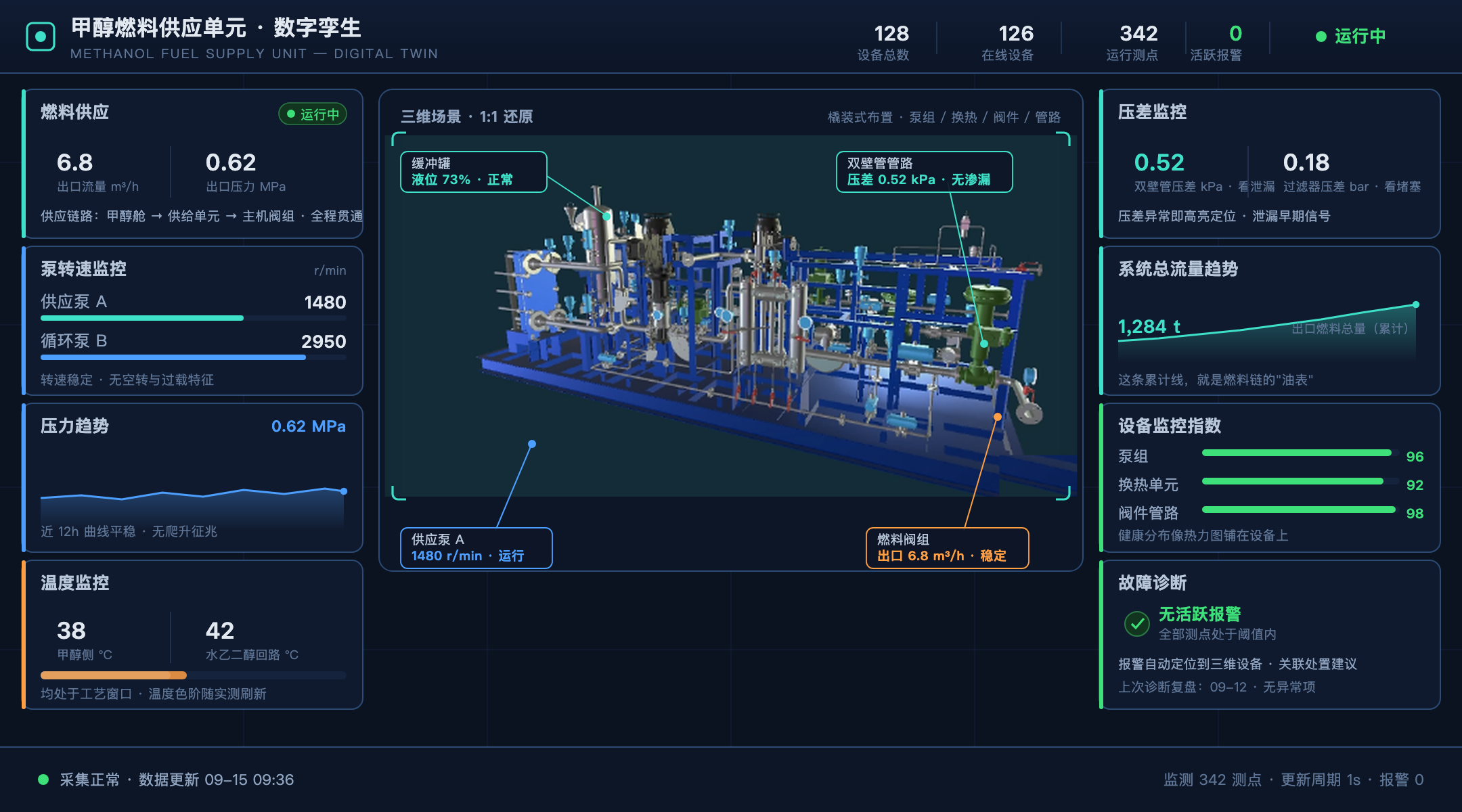Screen dimensions: 1462x812
Task: Click the orange marker dot on the 3D valve
Action: [x=997, y=417]
